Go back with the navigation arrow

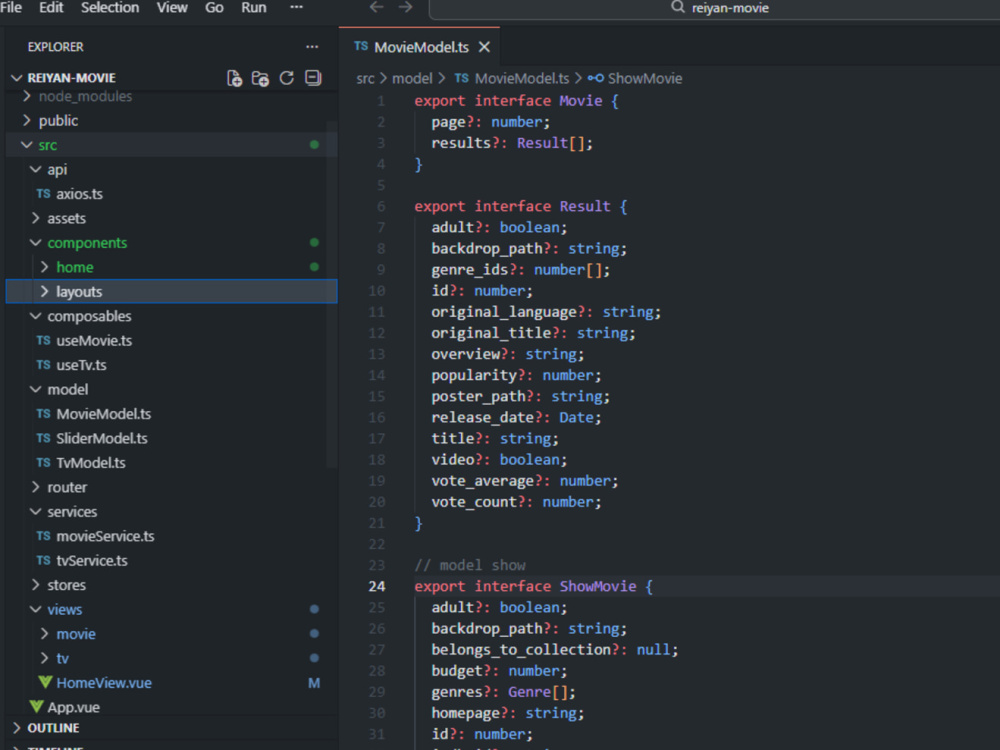point(377,8)
